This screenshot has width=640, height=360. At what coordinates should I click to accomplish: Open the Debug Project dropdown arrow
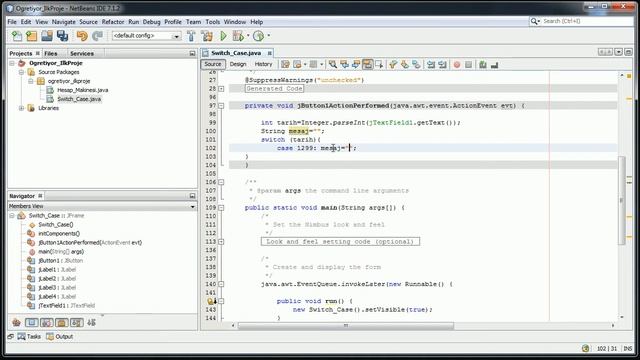[248, 36]
